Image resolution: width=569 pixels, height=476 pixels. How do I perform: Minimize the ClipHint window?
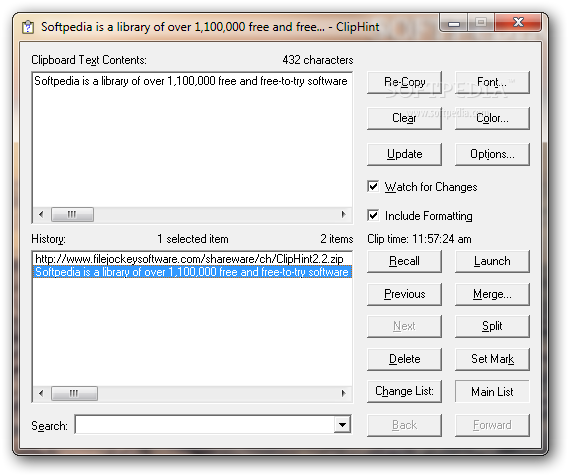(x=454, y=23)
